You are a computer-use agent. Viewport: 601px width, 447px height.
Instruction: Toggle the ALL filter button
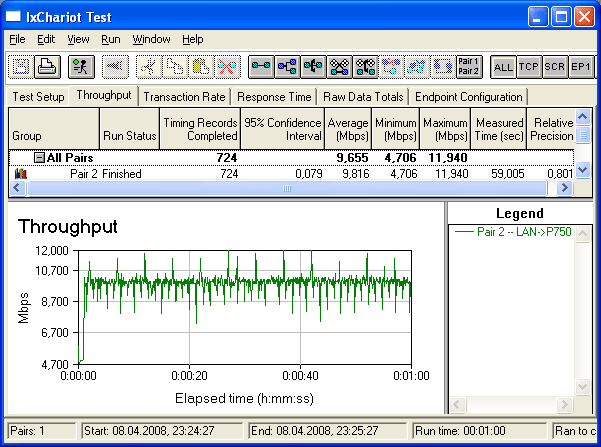click(504, 67)
